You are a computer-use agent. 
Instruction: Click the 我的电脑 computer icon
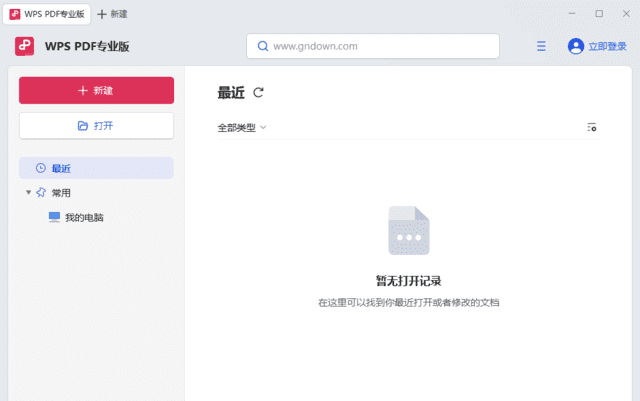54,217
